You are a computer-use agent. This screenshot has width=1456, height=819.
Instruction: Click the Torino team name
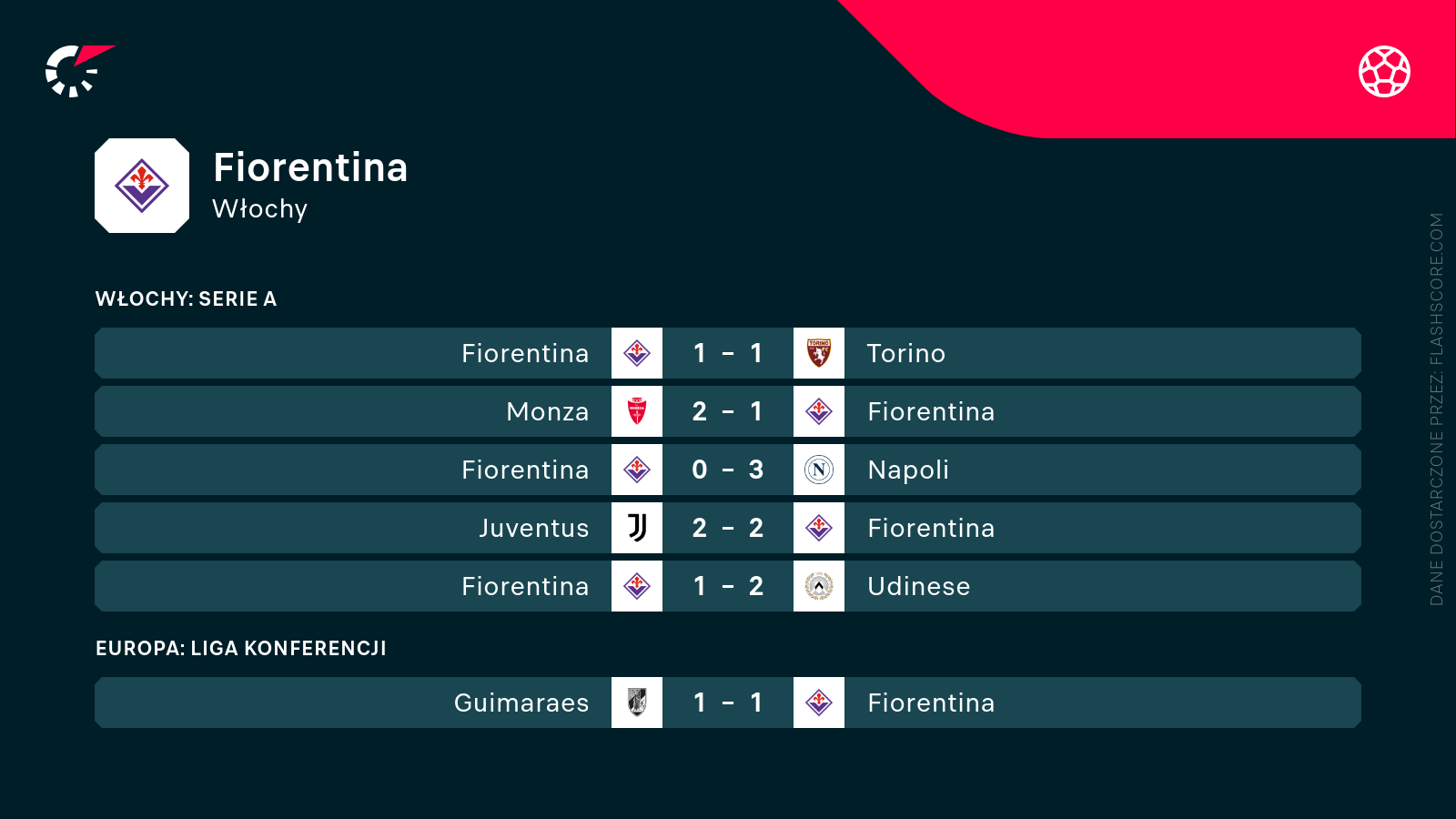point(906,353)
